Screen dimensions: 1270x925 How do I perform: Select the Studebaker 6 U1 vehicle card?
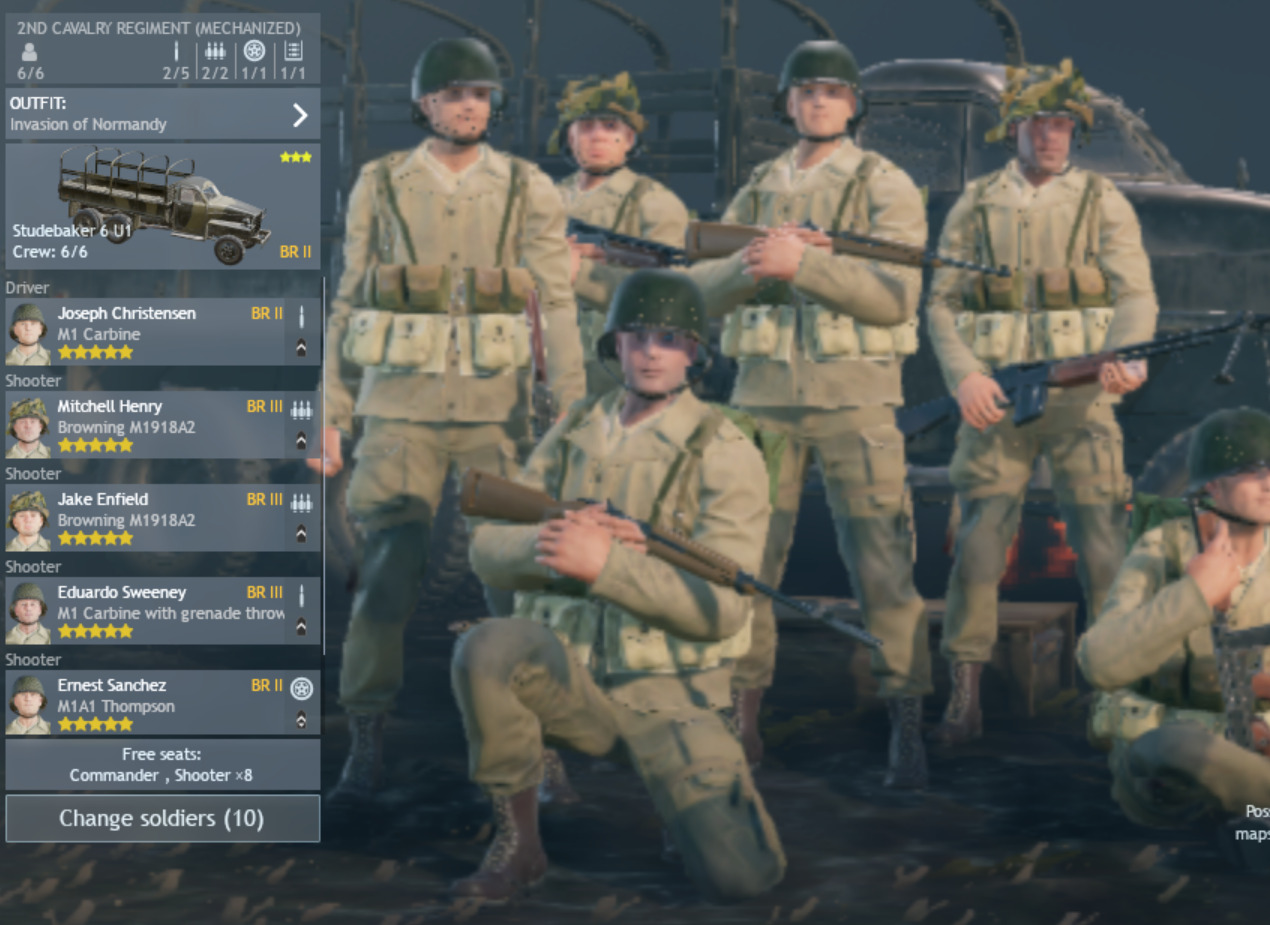coord(163,206)
